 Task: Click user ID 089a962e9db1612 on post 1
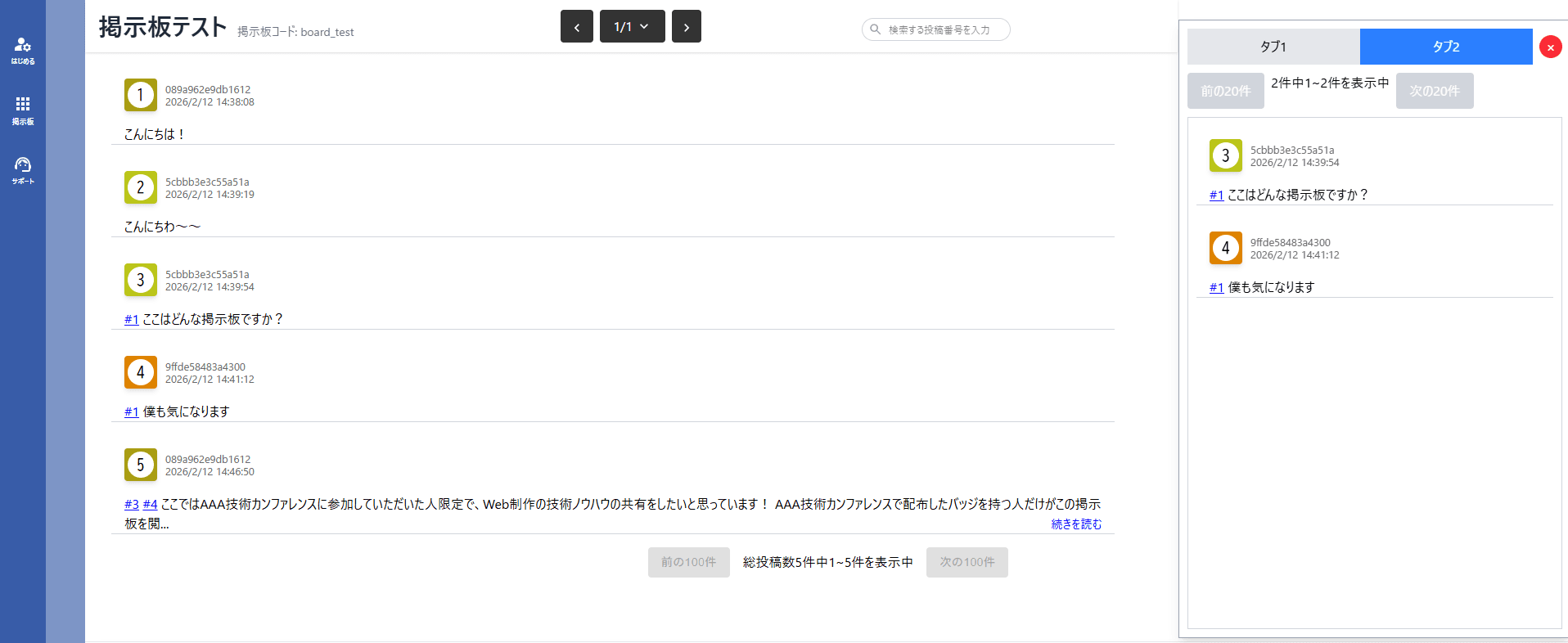[x=208, y=90]
